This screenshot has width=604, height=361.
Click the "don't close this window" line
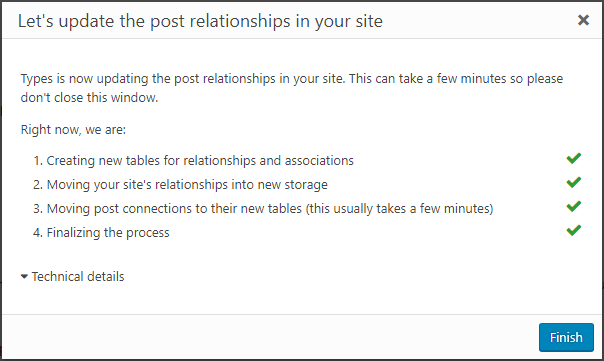coord(89,97)
